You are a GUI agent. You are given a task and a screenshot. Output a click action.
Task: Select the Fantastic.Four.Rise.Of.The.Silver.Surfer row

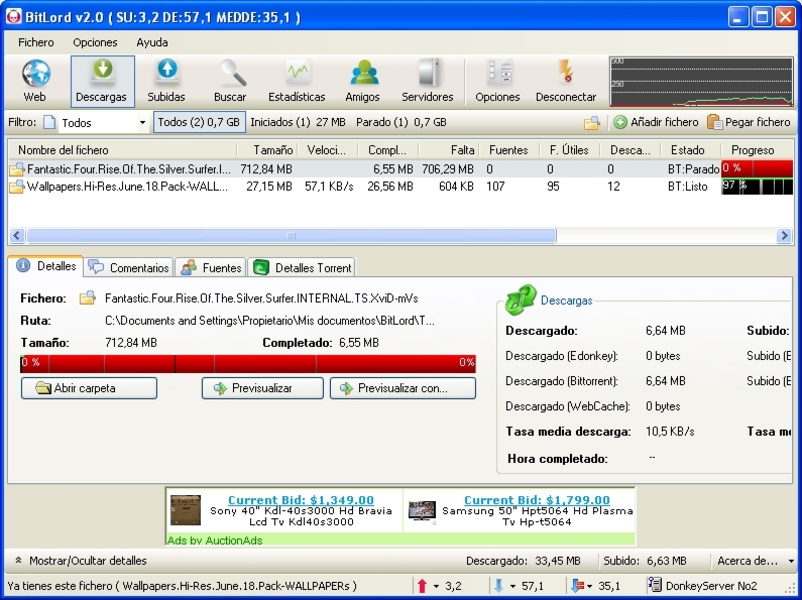tap(400, 169)
